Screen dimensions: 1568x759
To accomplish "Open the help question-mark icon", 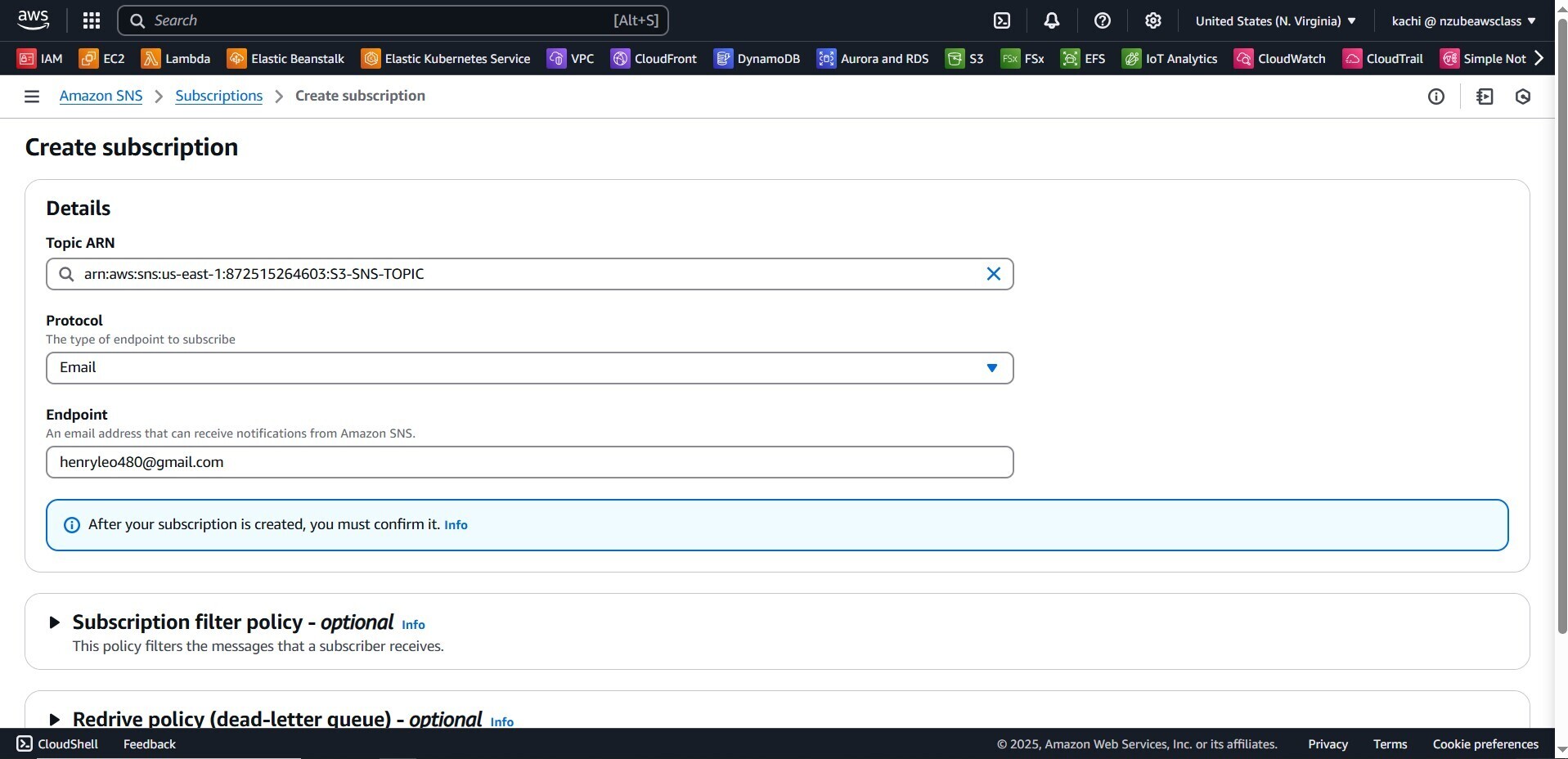I will (x=1103, y=20).
